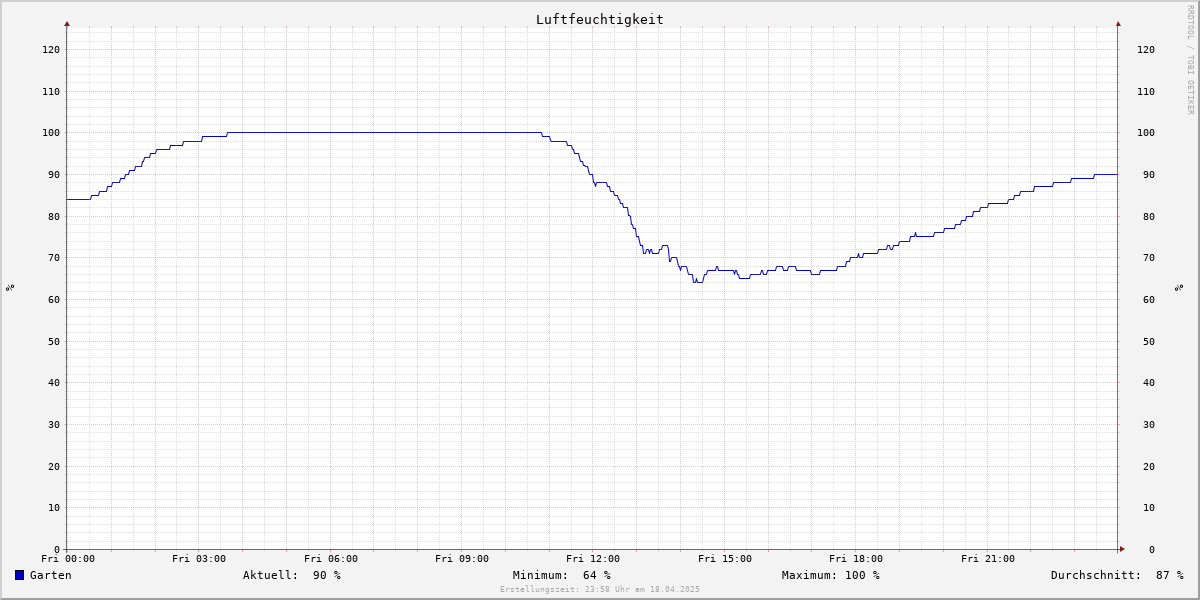The height and width of the screenshot is (600, 1200).
Task: Click the left y-axis label '50'
Action: (54, 341)
